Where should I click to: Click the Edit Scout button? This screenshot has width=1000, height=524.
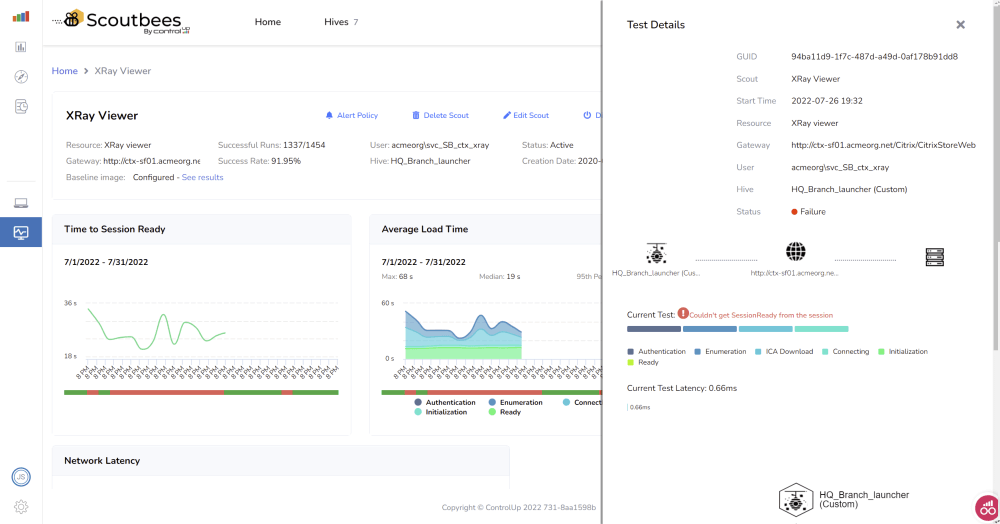tap(525, 115)
